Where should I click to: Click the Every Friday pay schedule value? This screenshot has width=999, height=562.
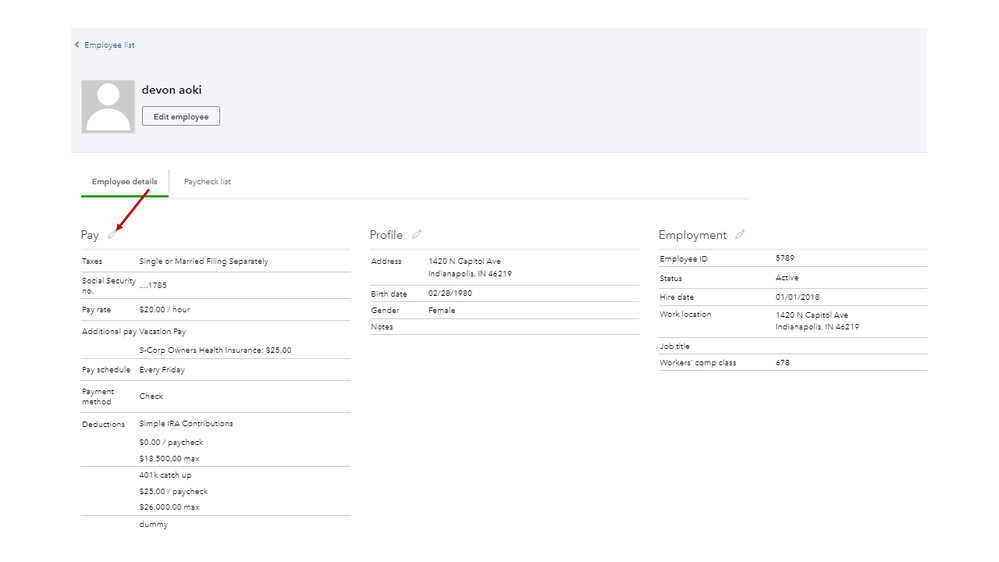pyautogui.click(x=162, y=370)
